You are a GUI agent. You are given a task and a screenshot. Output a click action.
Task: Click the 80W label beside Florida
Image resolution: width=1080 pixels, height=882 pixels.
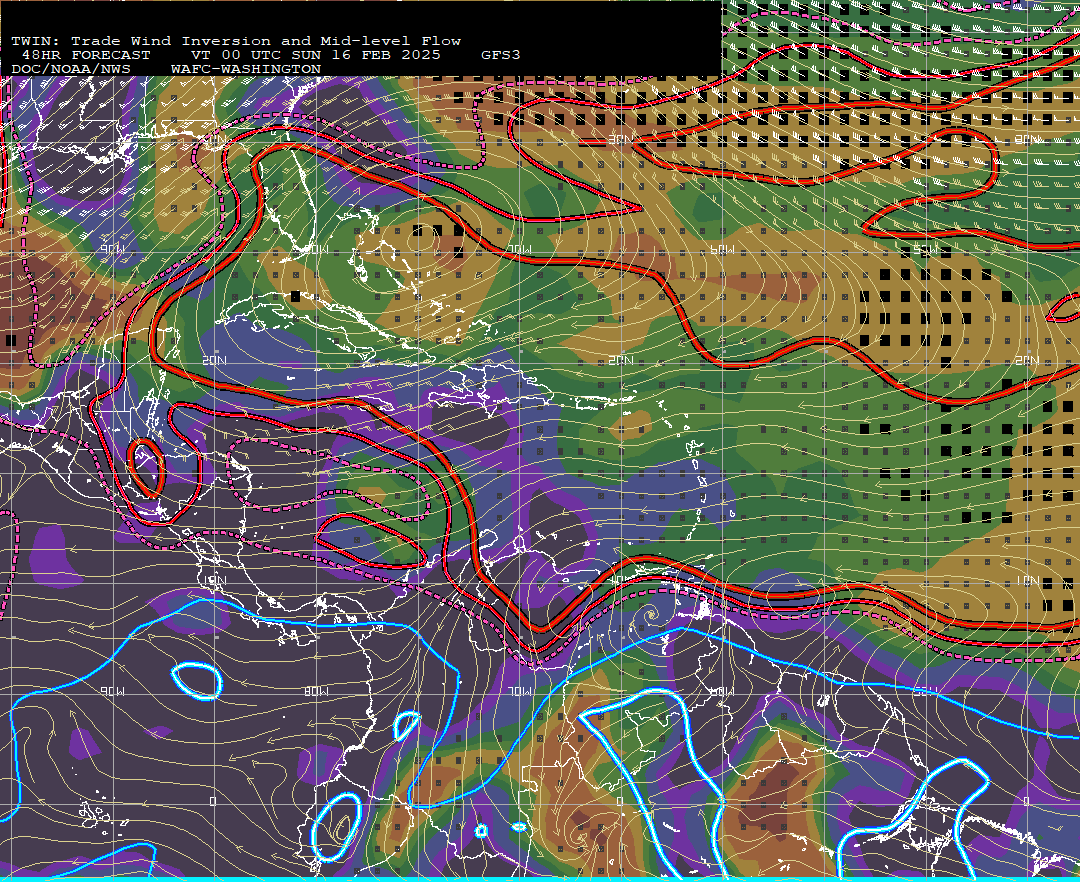[x=316, y=250]
